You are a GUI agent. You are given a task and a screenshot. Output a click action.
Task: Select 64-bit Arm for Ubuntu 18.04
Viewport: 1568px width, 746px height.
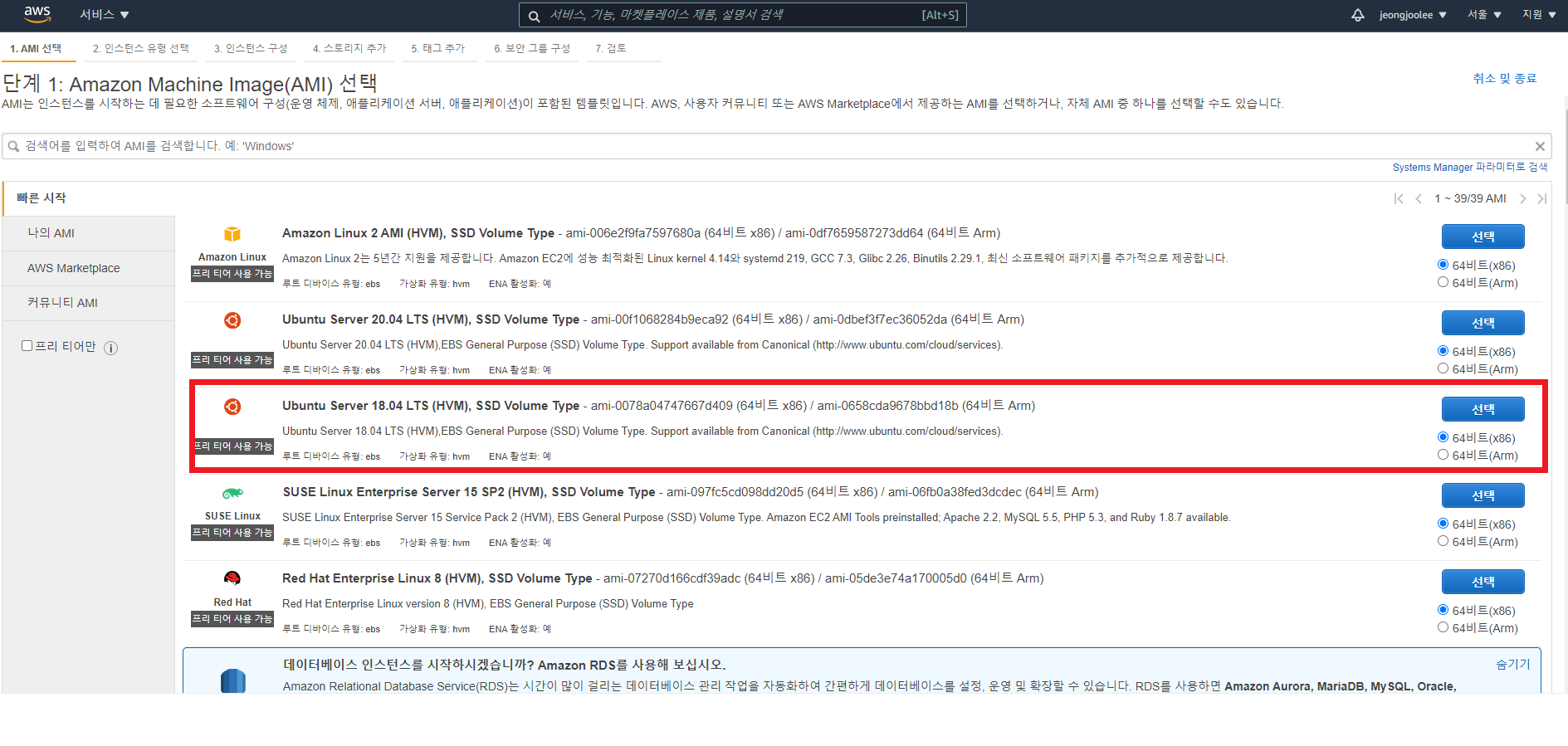coord(1443,455)
